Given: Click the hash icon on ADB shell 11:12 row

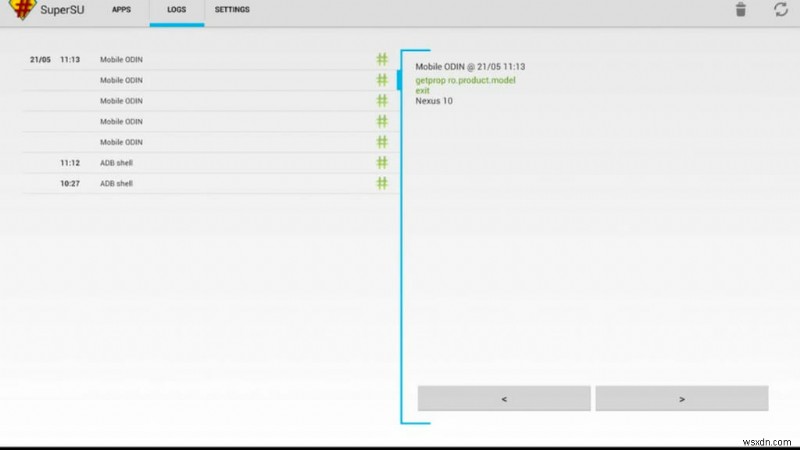Looking at the screenshot, I should 382,163.
